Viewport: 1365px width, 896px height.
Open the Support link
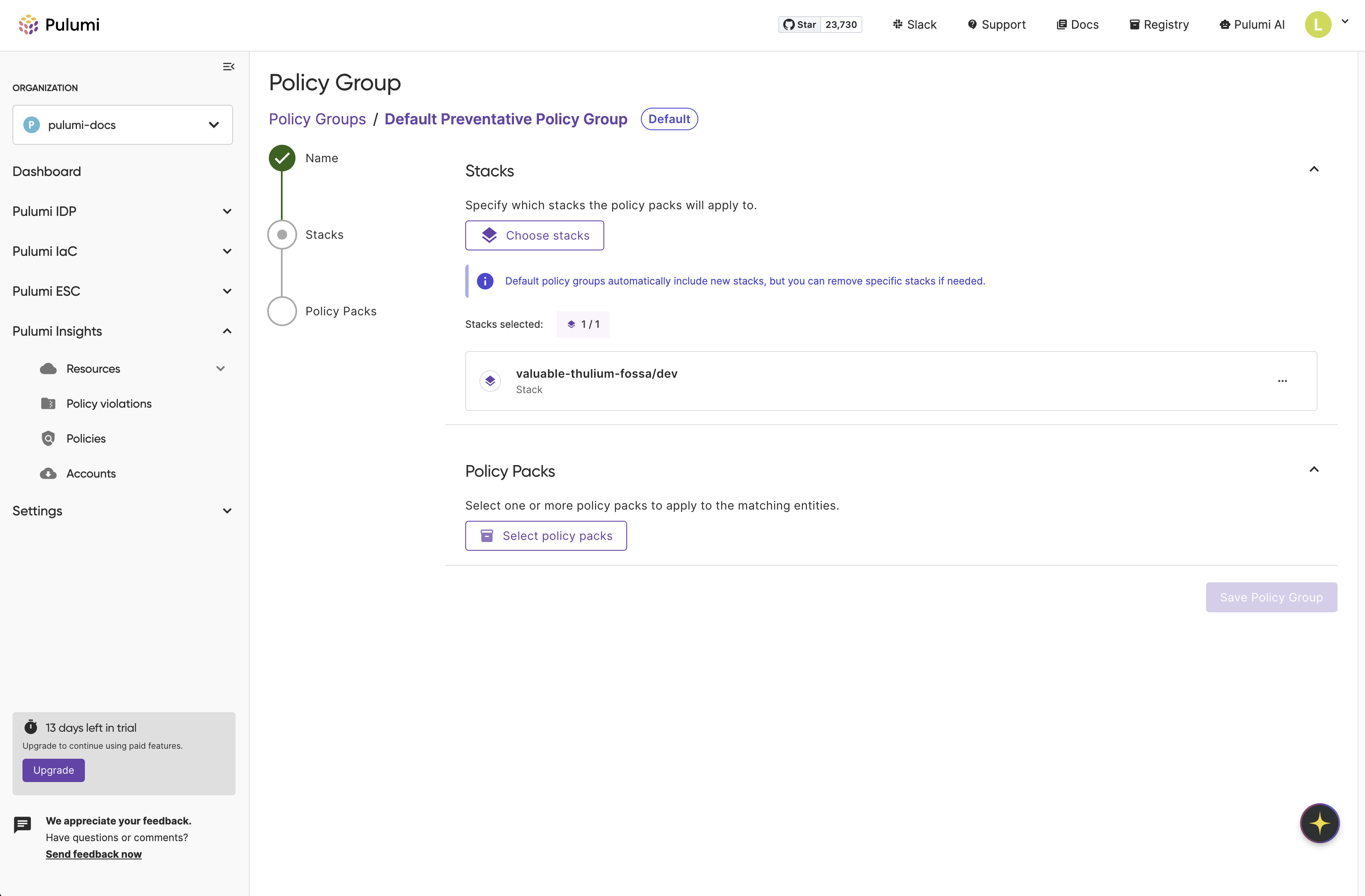click(x=997, y=25)
